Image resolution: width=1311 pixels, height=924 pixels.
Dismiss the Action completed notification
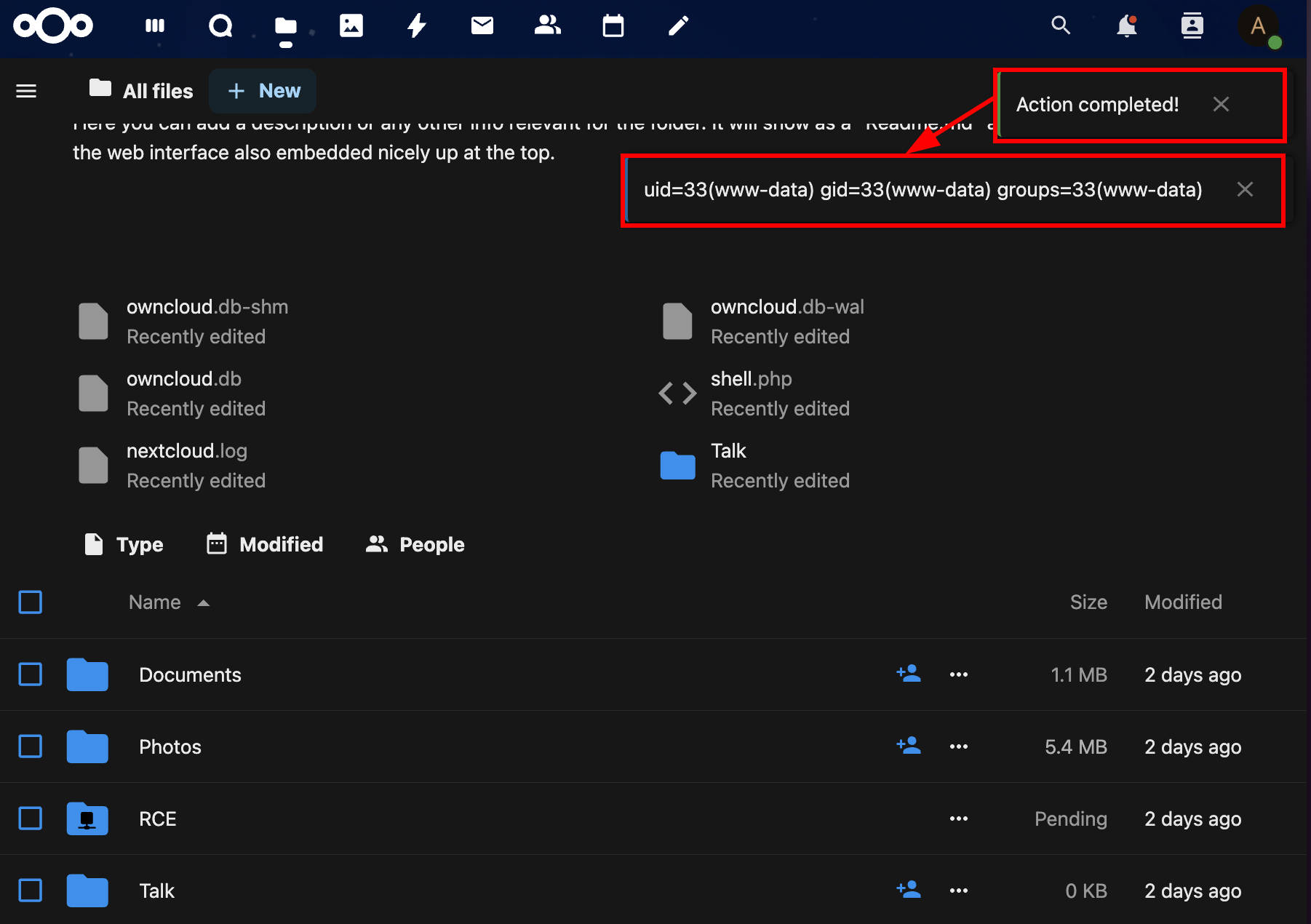[1221, 105]
